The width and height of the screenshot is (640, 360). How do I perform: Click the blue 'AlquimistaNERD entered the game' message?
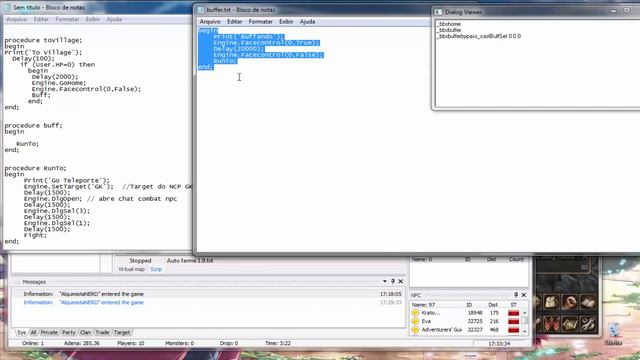click(x=102, y=302)
